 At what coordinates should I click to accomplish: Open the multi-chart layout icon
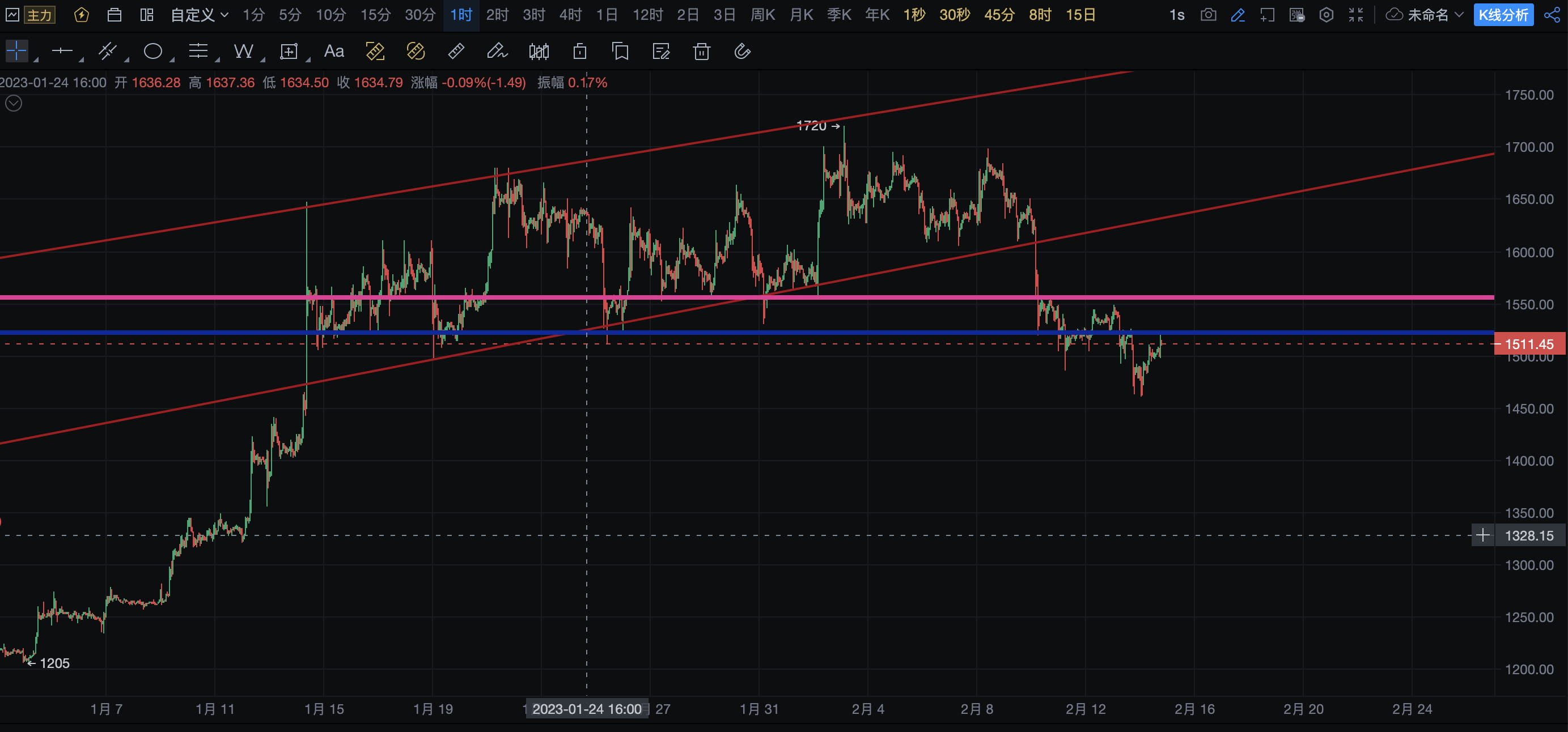(x=147, y=15)
